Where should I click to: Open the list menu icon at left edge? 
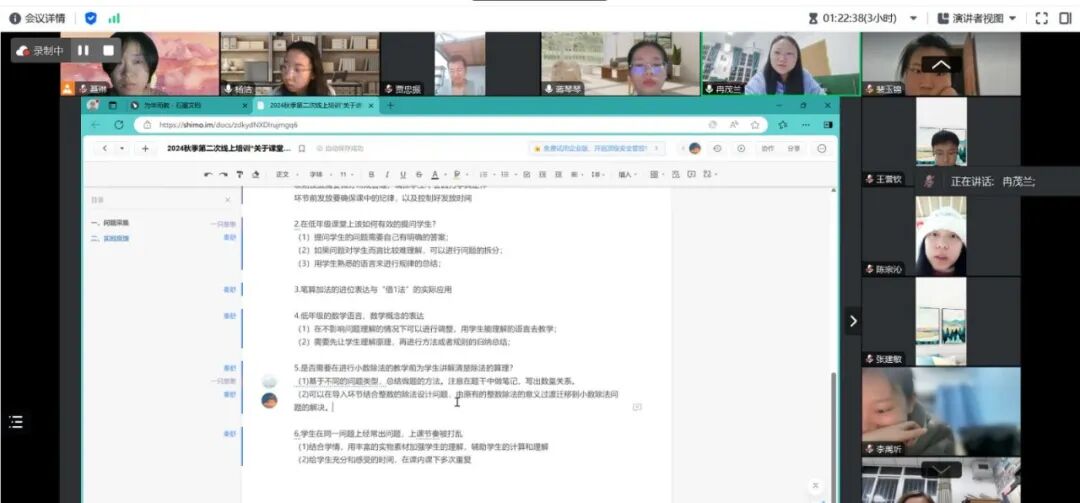(x=15, y=422)
